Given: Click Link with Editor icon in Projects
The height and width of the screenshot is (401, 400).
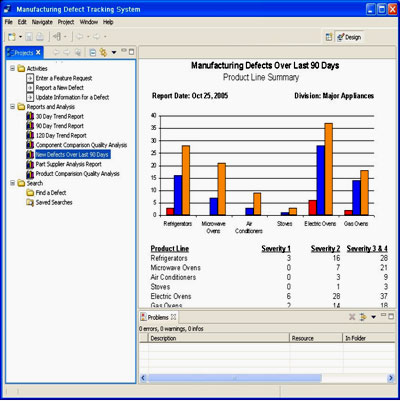Looking at the screenshot, I should coord(103,52).
